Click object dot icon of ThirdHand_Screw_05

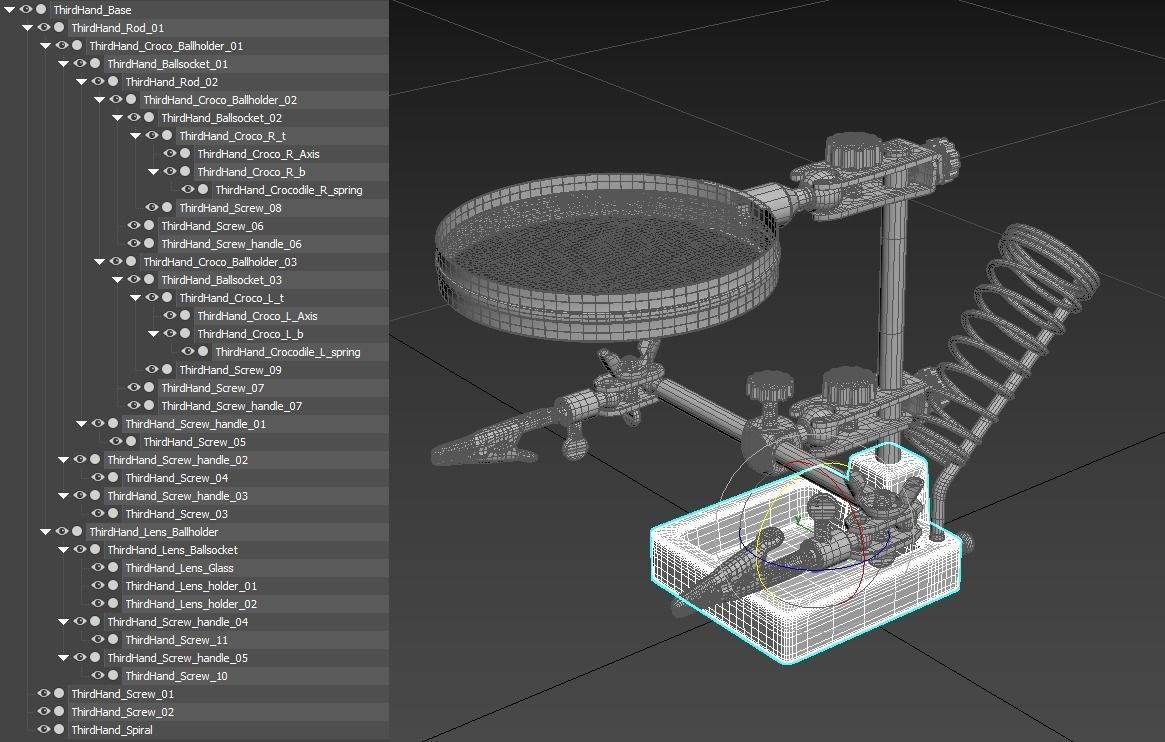click(131, 441)
